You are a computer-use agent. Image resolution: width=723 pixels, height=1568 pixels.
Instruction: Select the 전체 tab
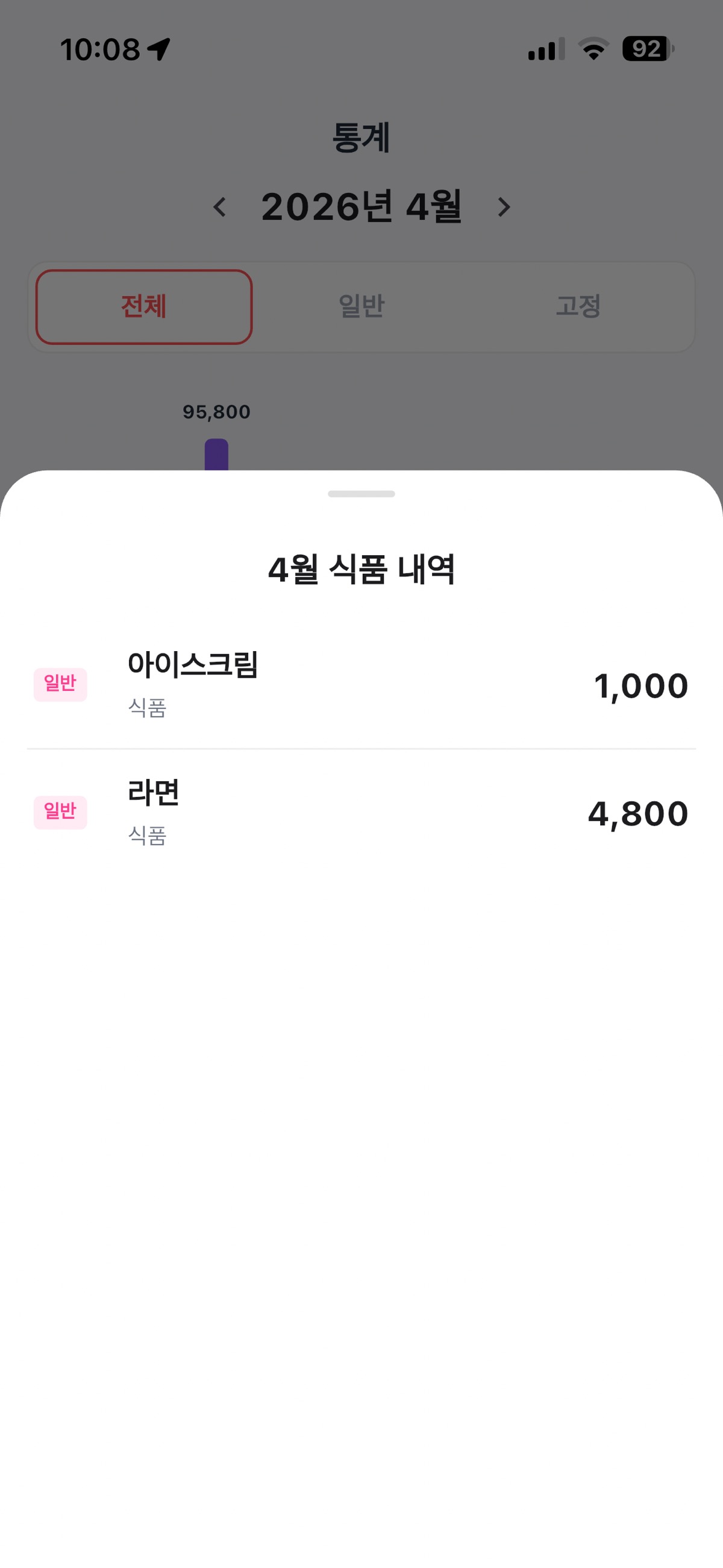pyautogui.click(x=143, y=306)
